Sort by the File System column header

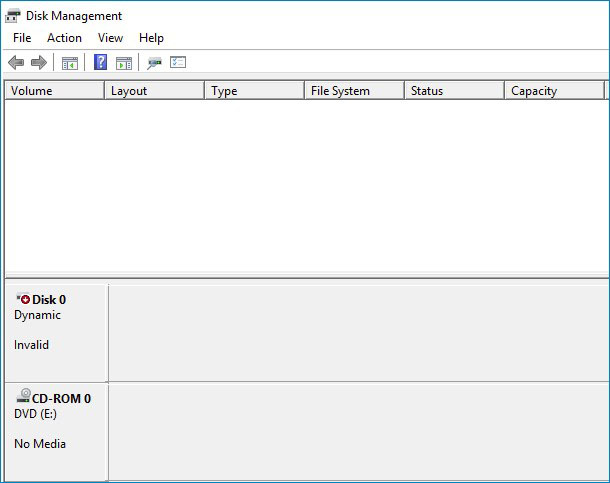pyautogui.click(x=354, y=91)
